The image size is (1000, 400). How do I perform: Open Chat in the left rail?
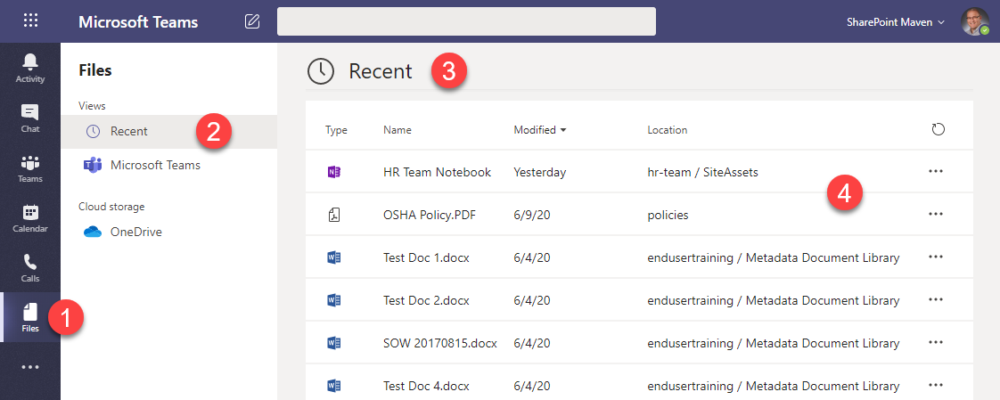coord(30,117)
